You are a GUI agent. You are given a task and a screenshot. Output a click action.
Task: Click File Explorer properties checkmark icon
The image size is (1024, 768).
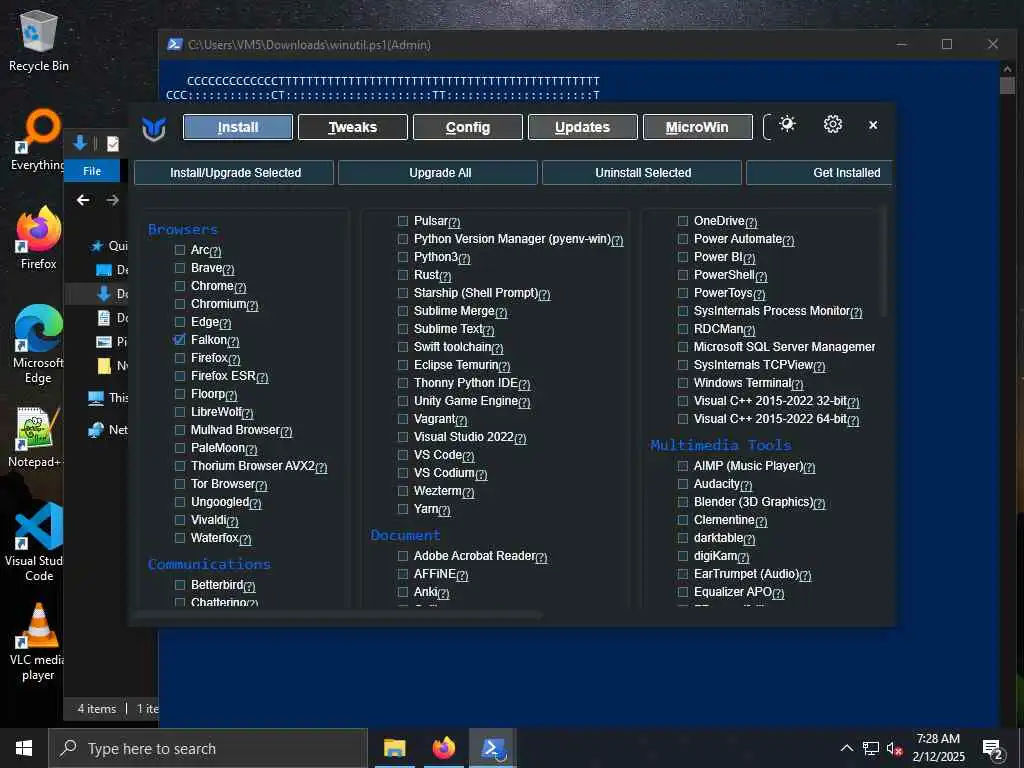pos(113,143)
